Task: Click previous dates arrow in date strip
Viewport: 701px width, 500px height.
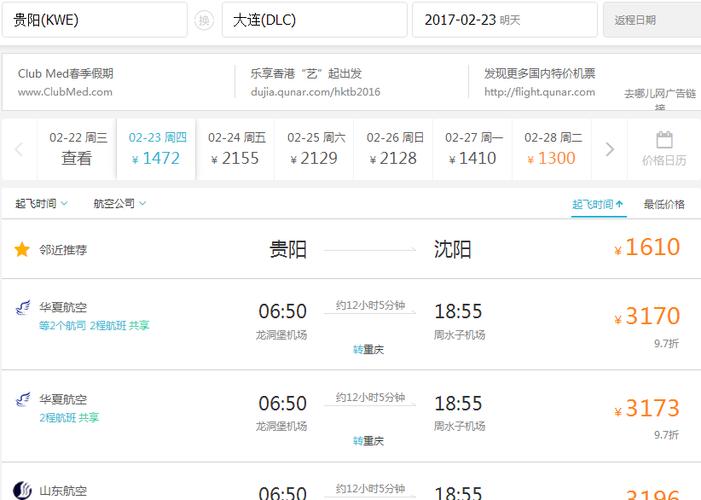Action: tap(19, 149)
